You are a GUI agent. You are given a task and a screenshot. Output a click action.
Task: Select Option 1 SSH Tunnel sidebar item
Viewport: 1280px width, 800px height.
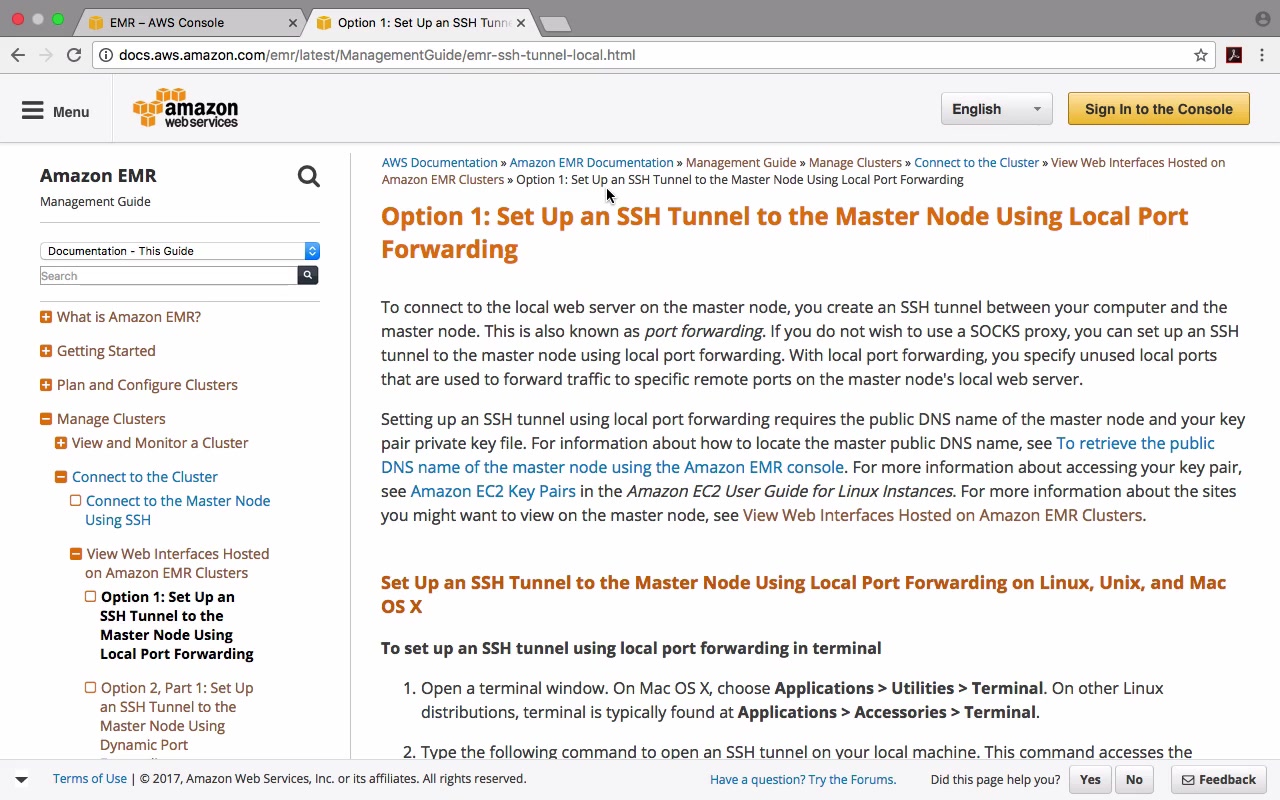click(x=177, y=625)
